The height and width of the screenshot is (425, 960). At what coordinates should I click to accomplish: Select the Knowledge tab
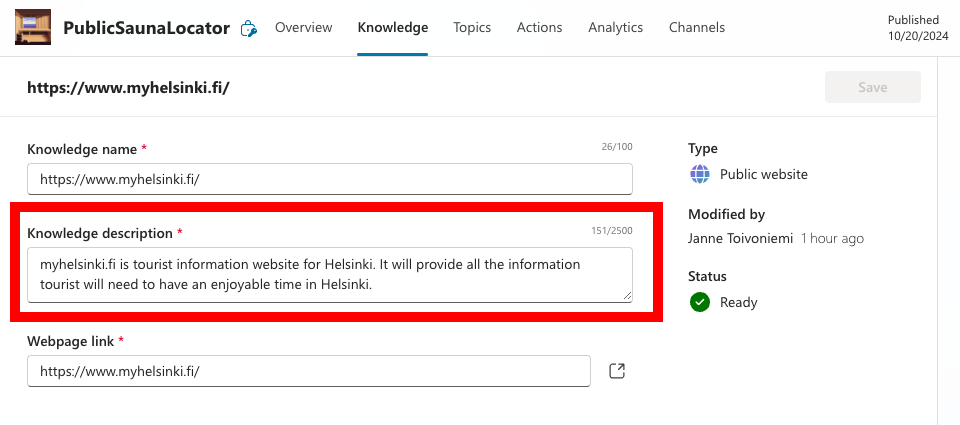click(392, 28)
